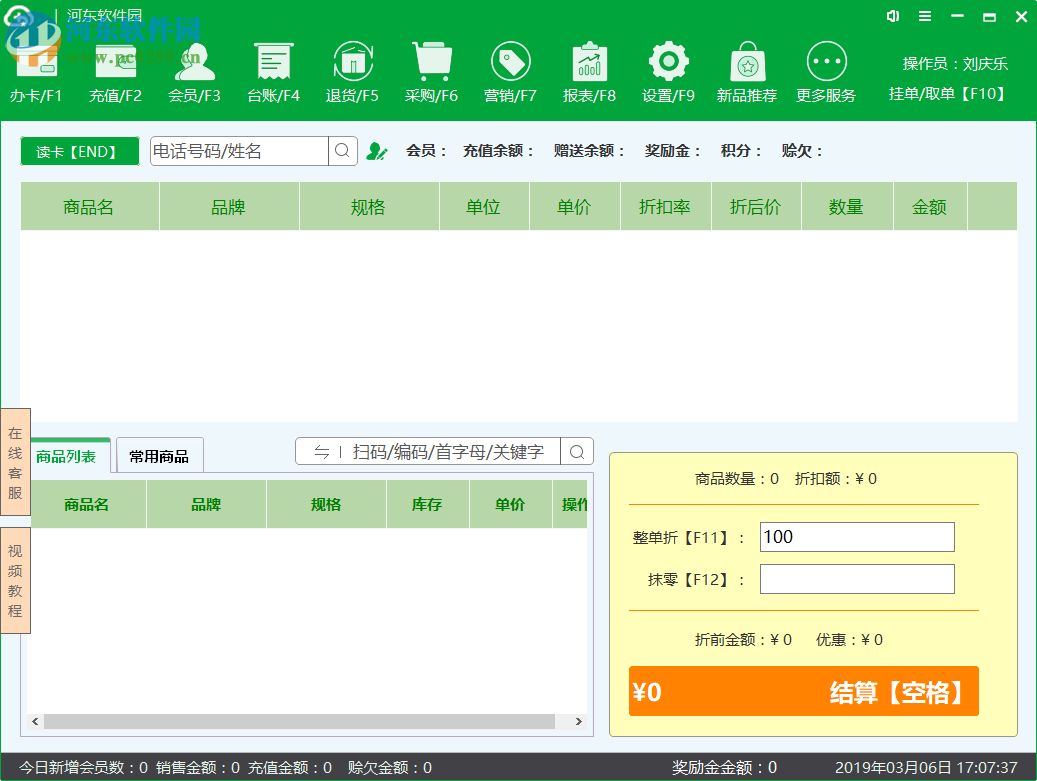Viewport: 1037px width, 781px height.
Task: Click the 新品推荐 shopping bag icon
Action: [x=747, y=63]
